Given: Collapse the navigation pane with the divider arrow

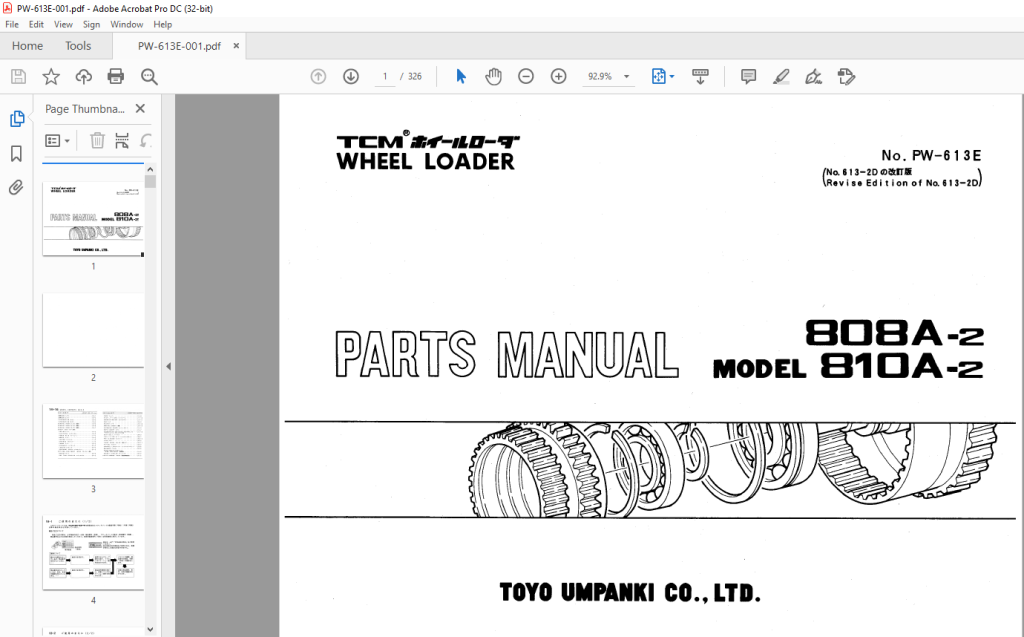Looking at the screenshot, I should tap(168, 367).
